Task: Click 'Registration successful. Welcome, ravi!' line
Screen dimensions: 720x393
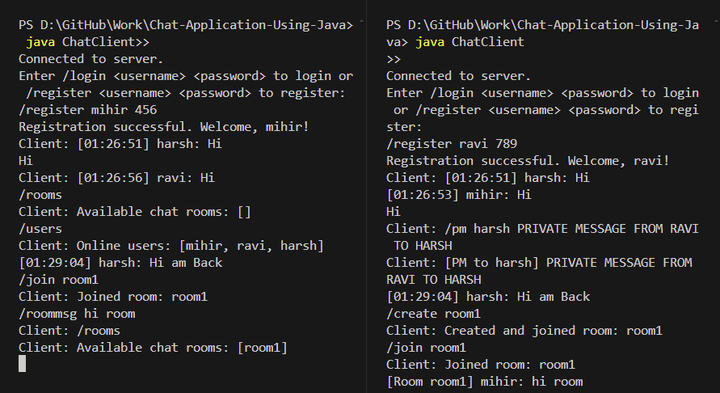Action: click(x=528, y=161)
